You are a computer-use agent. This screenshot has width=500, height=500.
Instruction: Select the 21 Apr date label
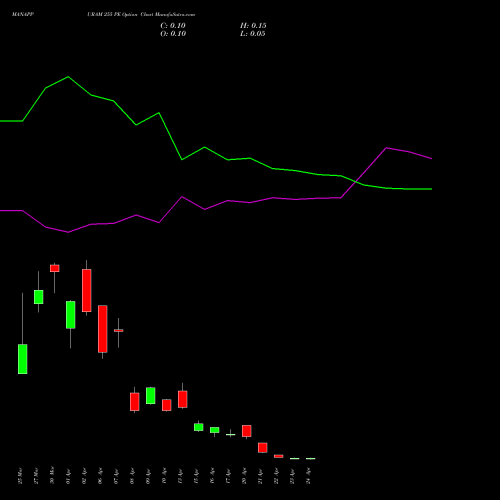coord(261,476)
